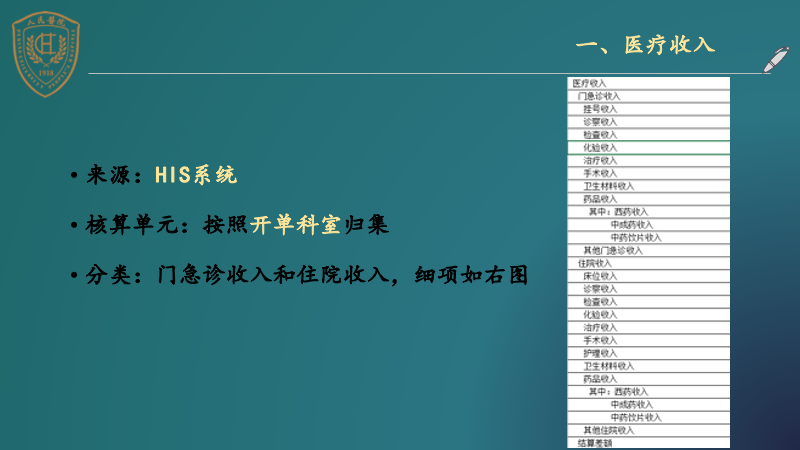Click the hospital shield logo
The height and width of the screenshot is (450, 800).
coord(45,57)
